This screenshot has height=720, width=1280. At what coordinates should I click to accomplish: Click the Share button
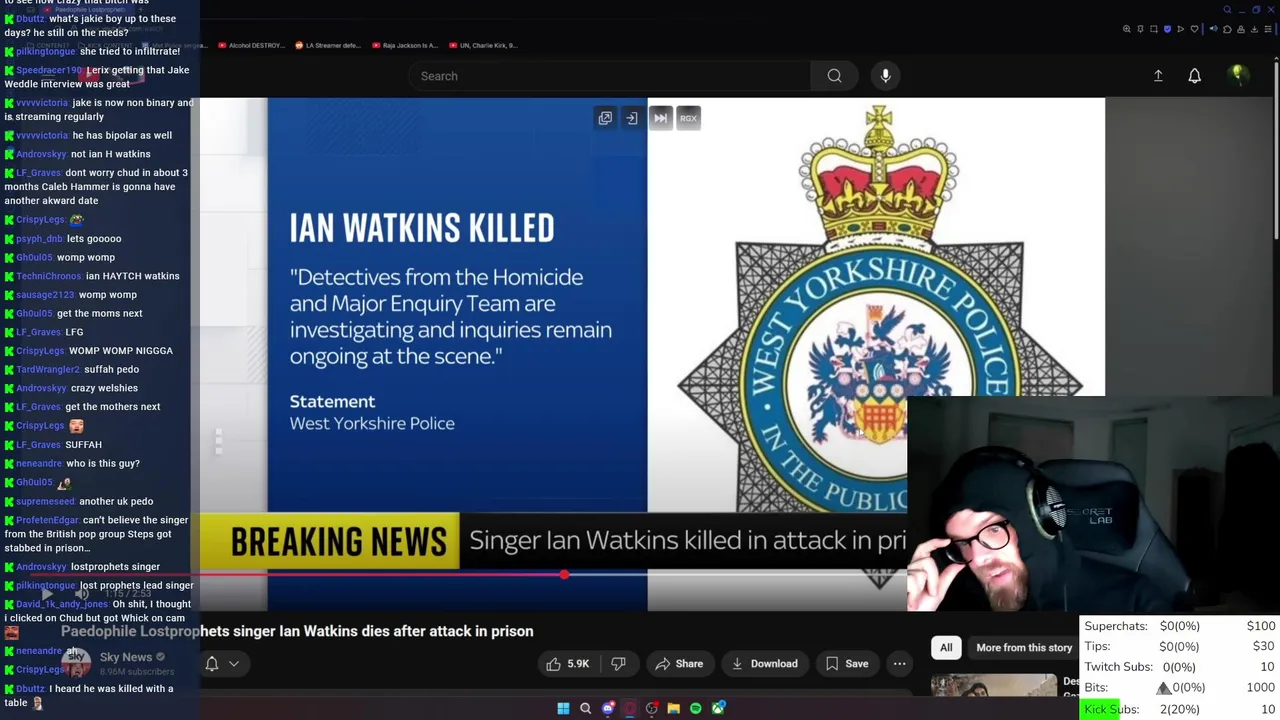(679, 664)
